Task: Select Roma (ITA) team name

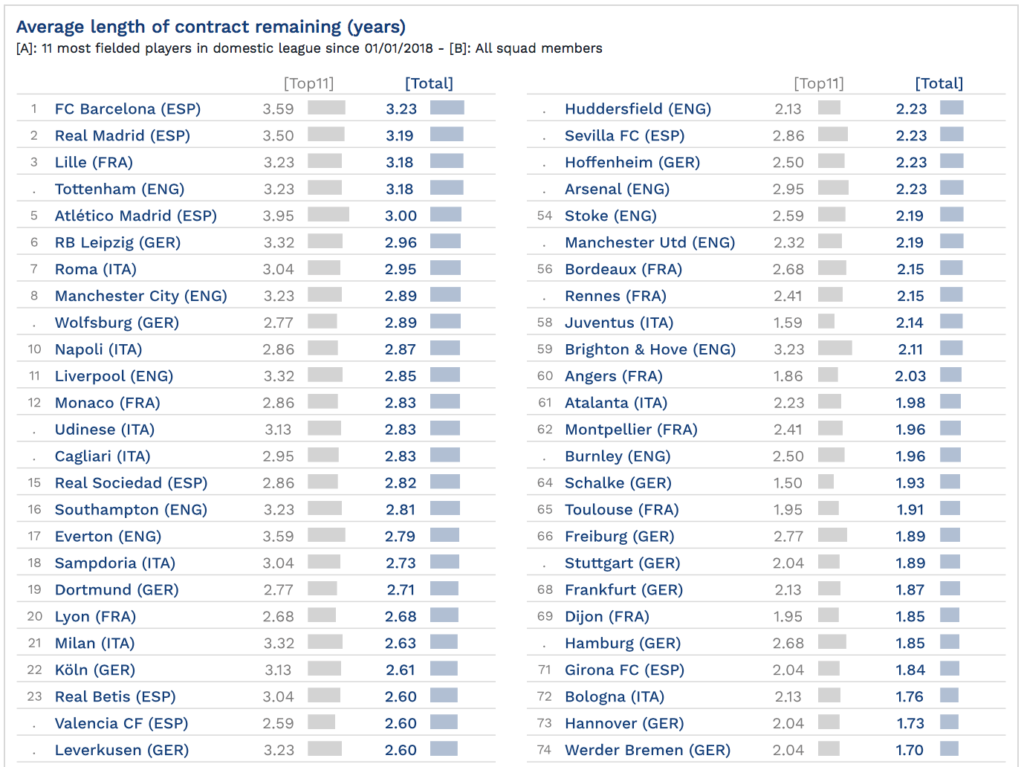Action: [x=95, y=269]
